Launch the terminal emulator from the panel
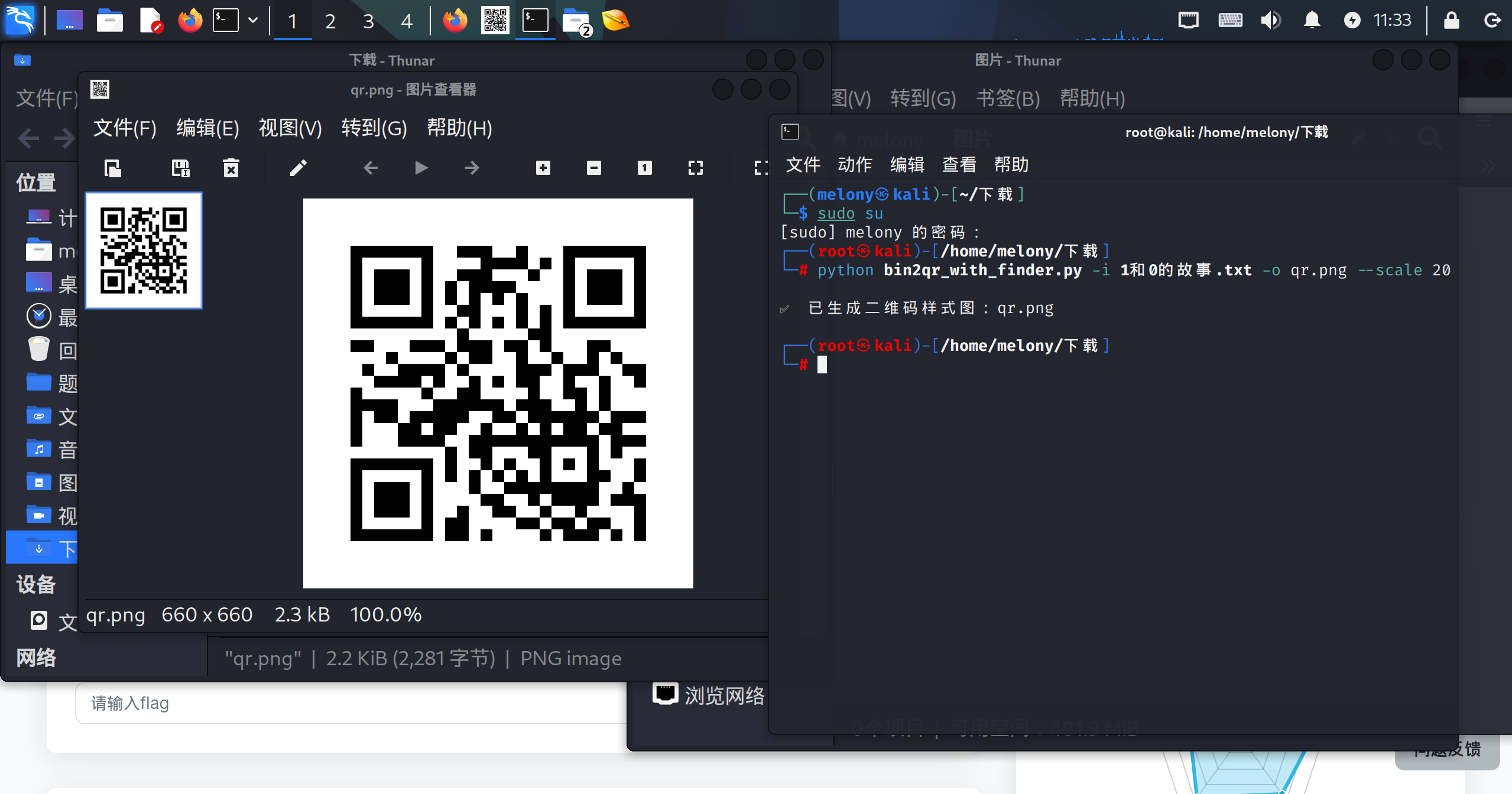Viewport: 1512px width, 794px height. (x=226, y=21)
